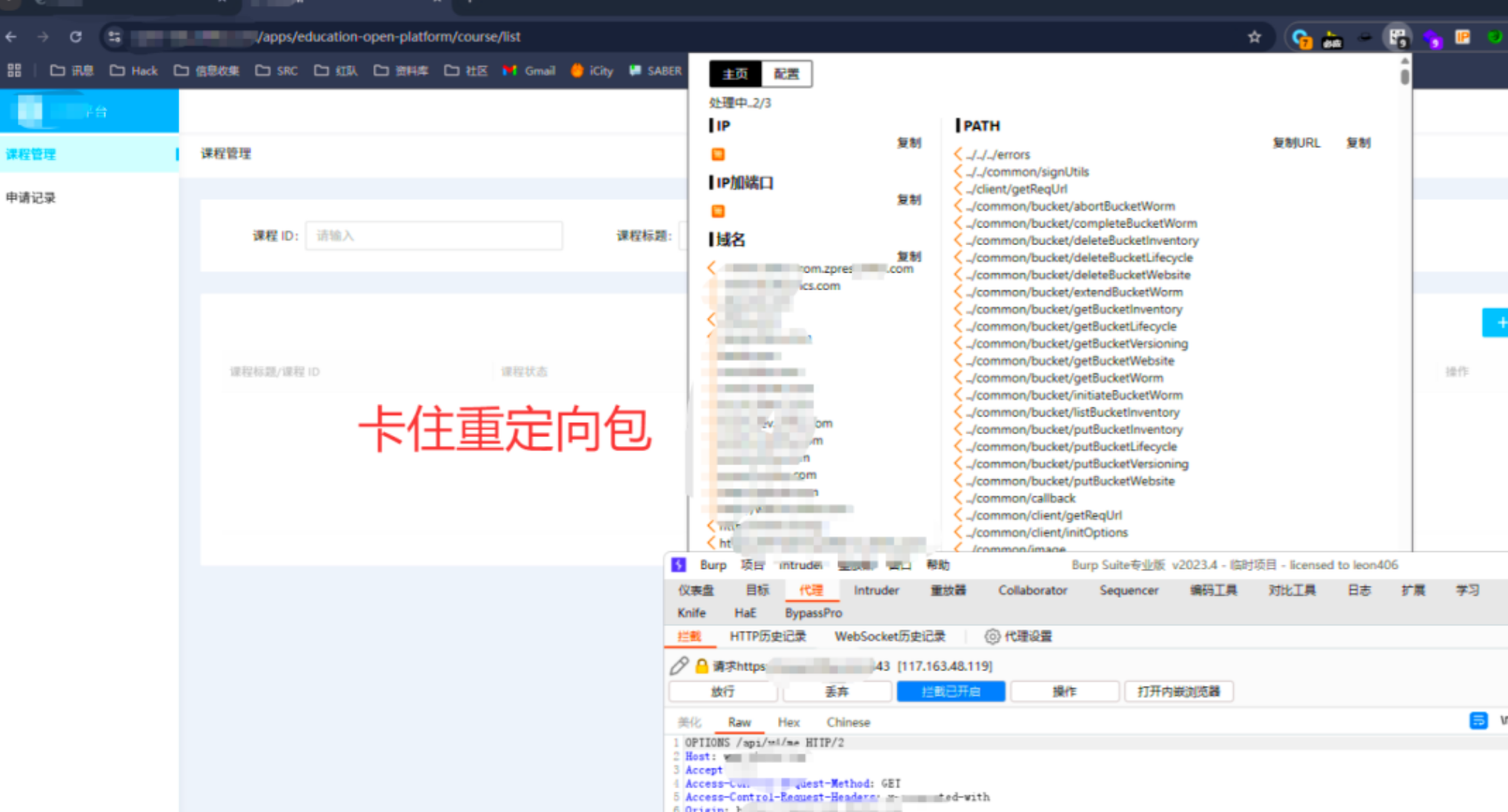1508x812 pixels.
Task: Toggle the blue intercept-on button
Action: point(951,691)
